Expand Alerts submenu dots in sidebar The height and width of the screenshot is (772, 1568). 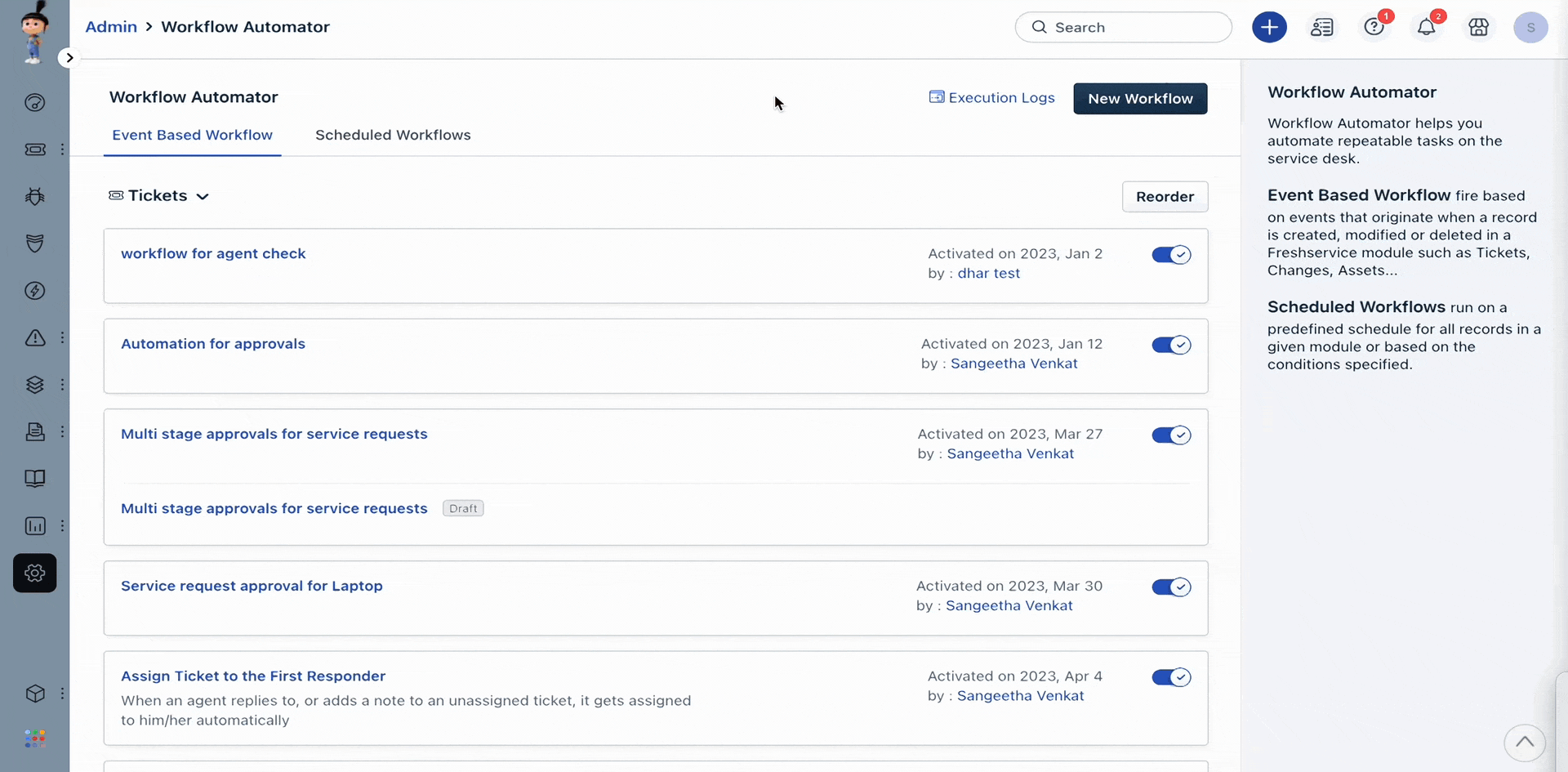pos(62,337)
